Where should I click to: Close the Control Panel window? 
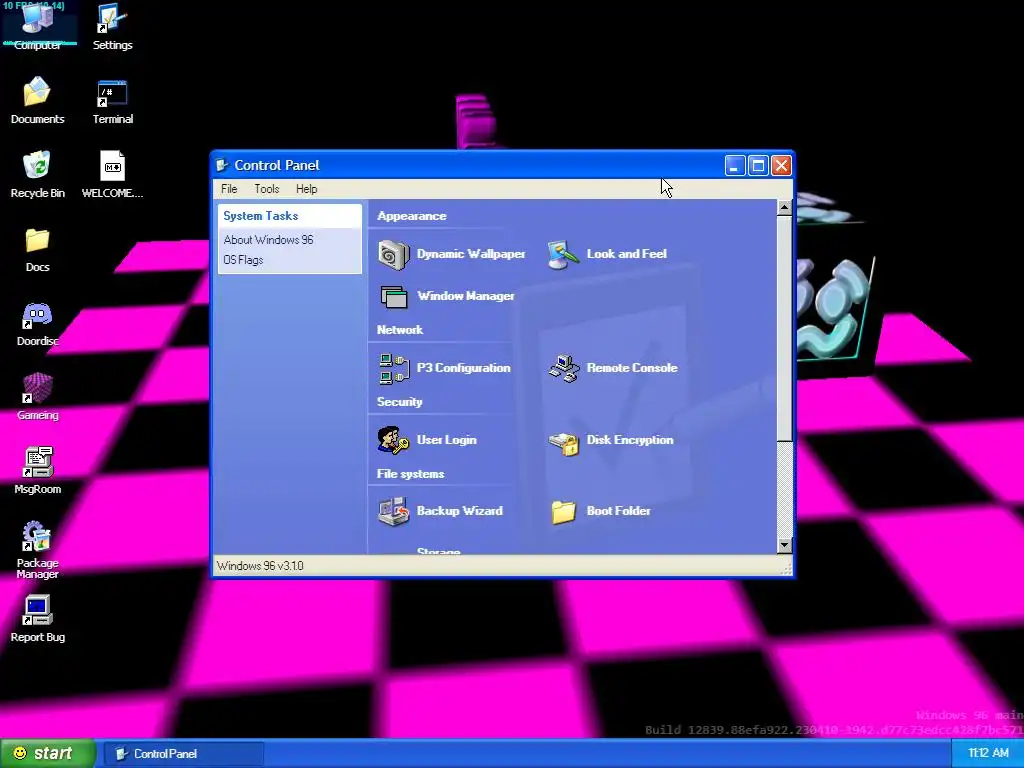coord(781,166)
